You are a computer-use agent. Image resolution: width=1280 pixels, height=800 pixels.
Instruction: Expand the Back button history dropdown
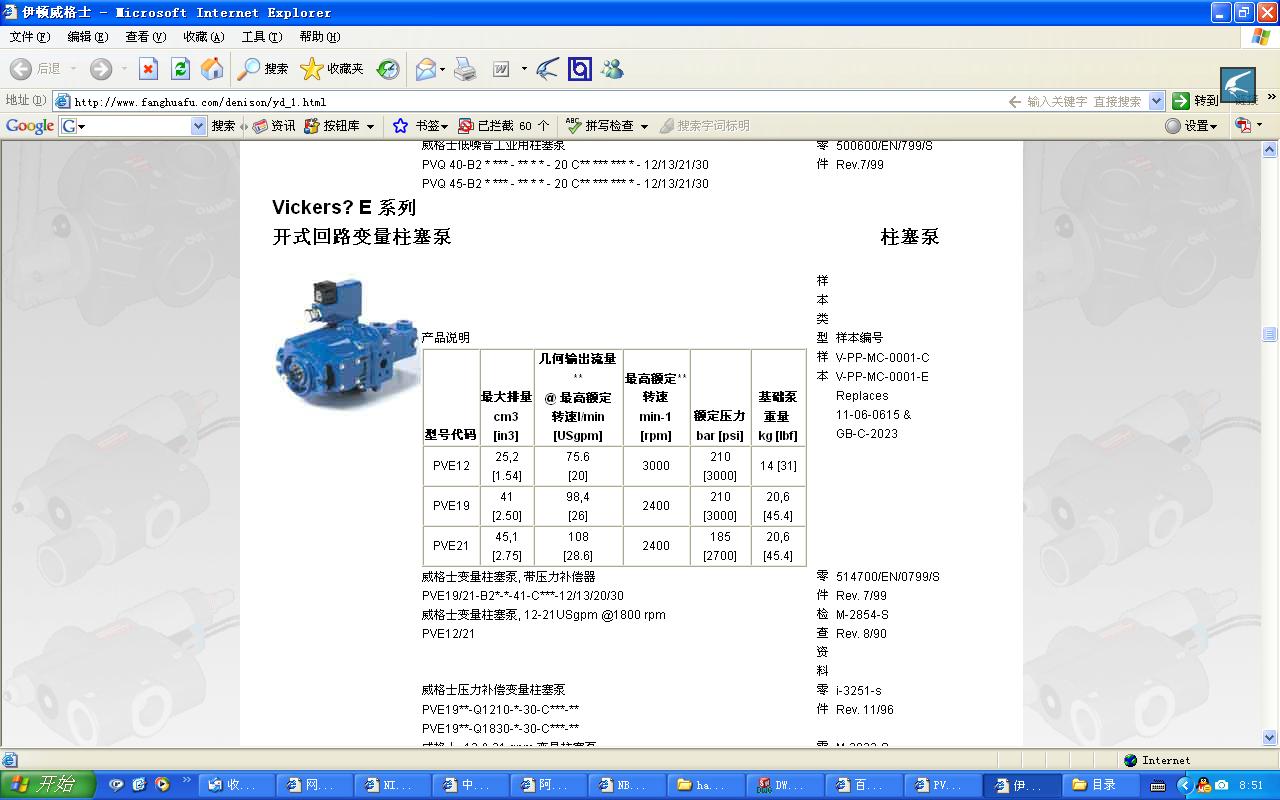[72, 69]
